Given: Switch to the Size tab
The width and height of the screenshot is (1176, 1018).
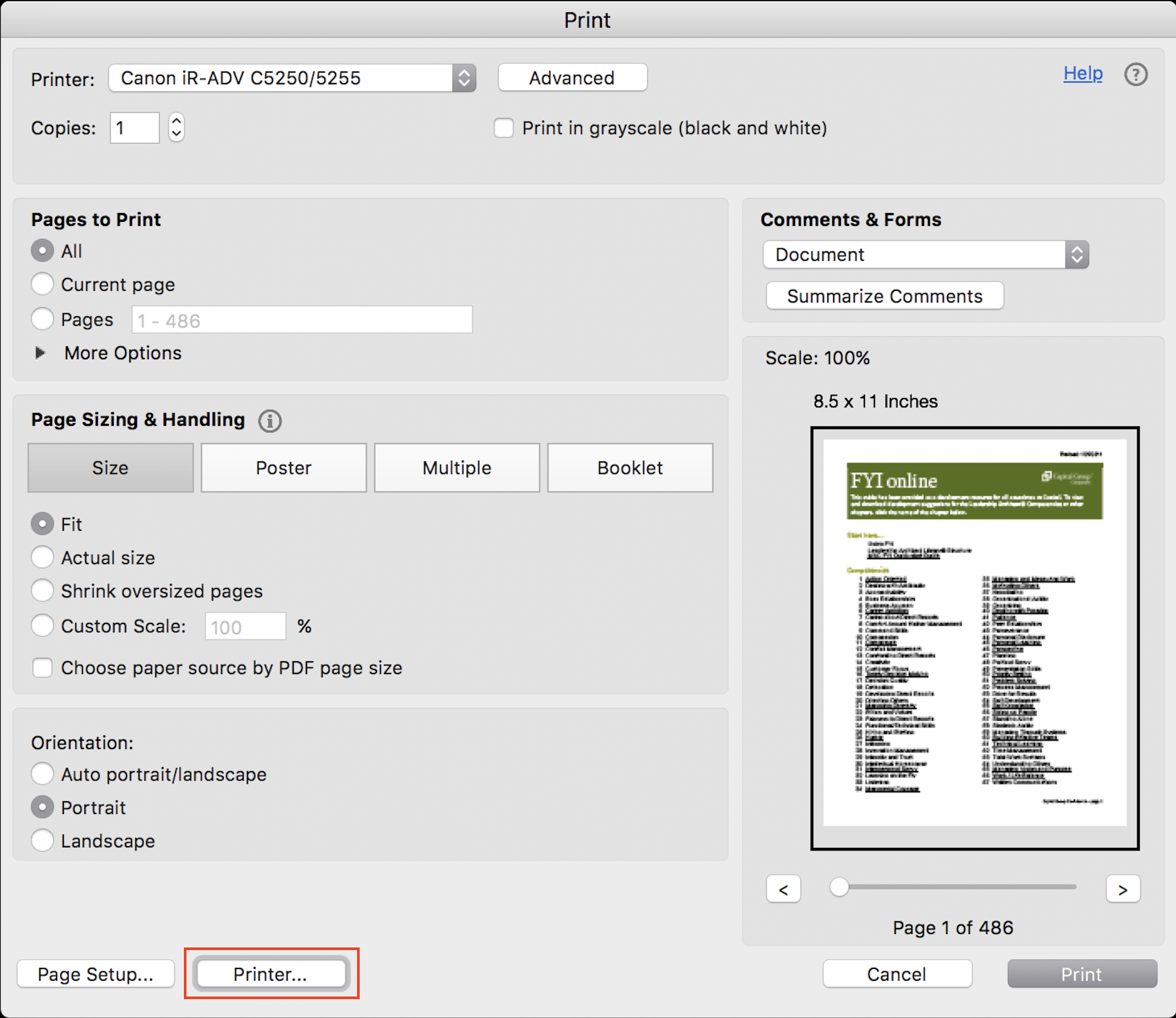Looking at the screenshot, I should point(111,468).
